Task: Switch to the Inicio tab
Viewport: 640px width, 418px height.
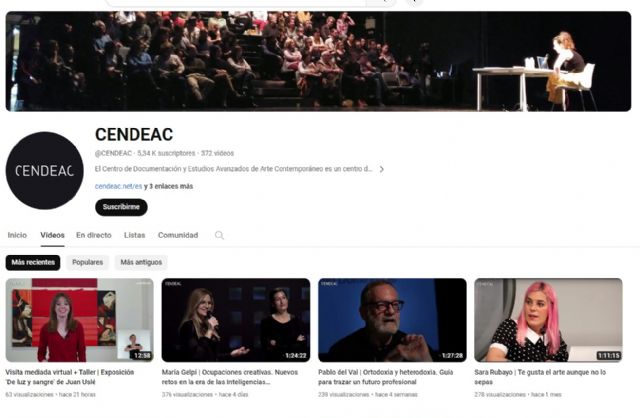Action: tap(17, 235)
